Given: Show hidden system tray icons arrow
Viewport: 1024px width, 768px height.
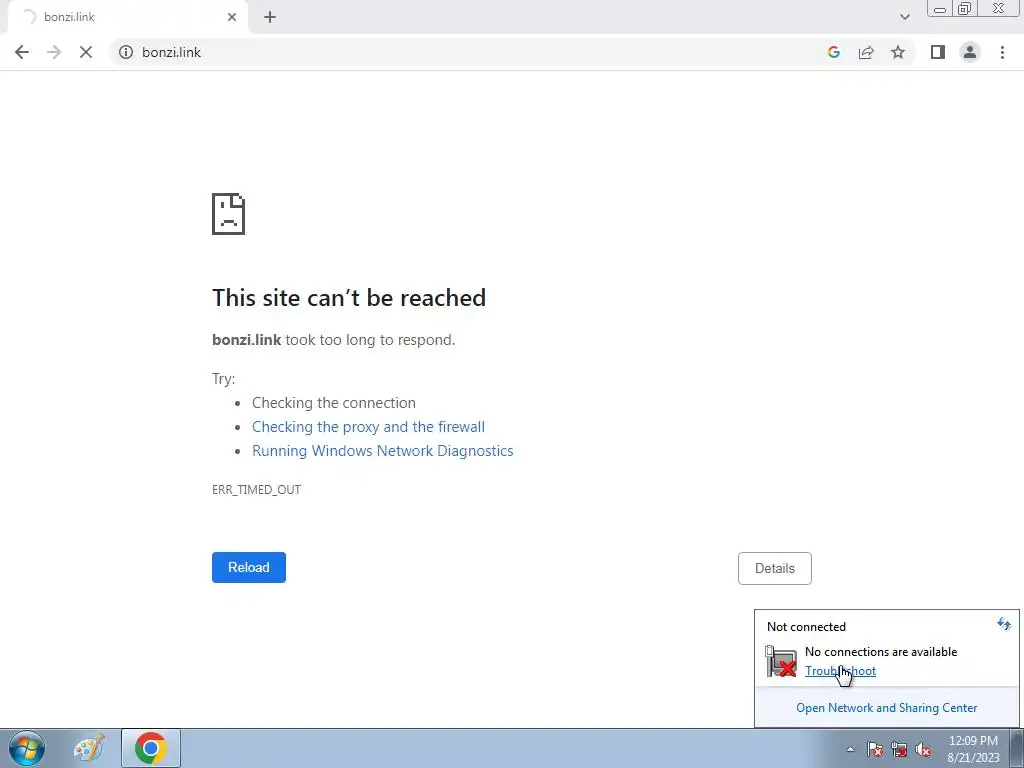Looking at the screenshot, I should [x=850, y=749].
